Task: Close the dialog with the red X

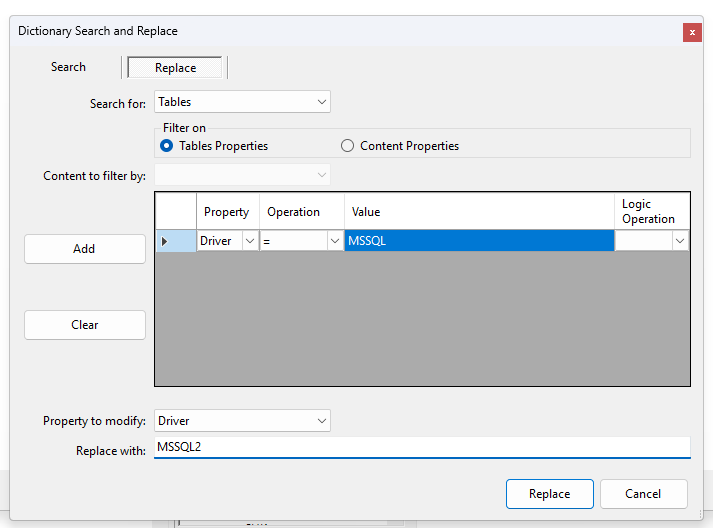Action: pos(692,32)
